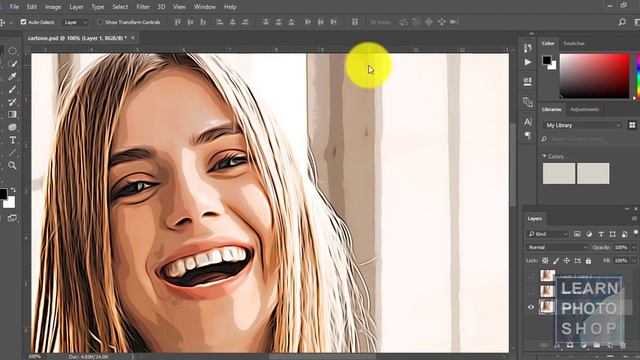Viewport: 640px width, 360px height.
Task: Toggle Lock transparent pixels
Action: [x=545, y=260]
